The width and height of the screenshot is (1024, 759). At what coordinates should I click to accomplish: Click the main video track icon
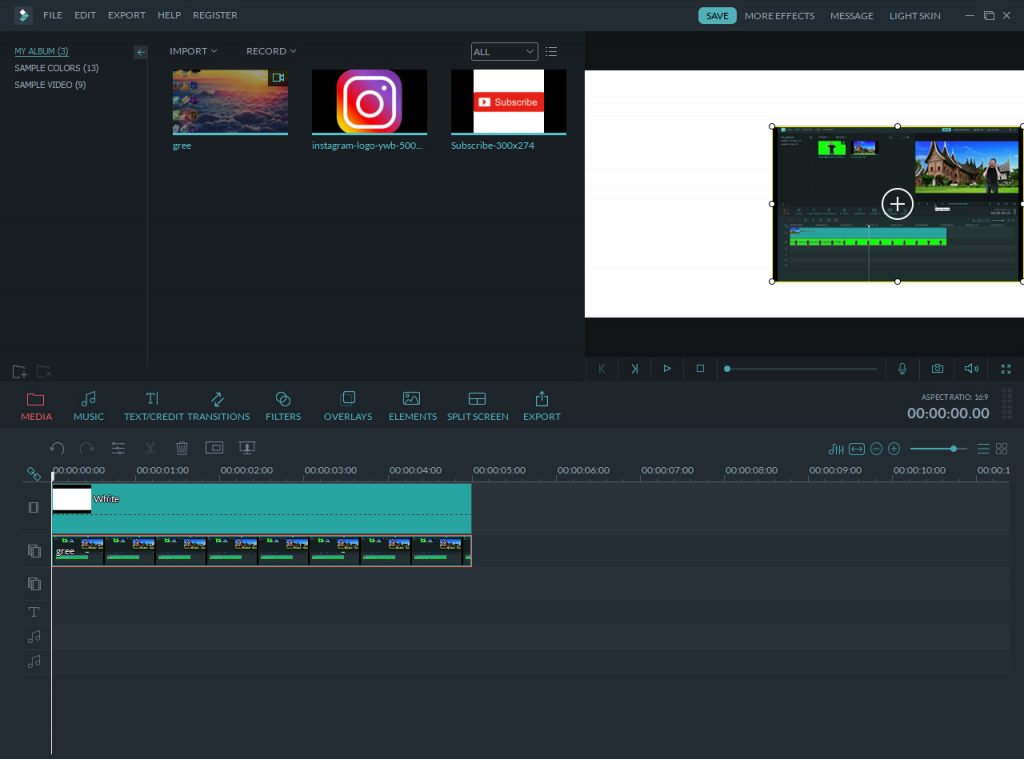coord(34,508)
